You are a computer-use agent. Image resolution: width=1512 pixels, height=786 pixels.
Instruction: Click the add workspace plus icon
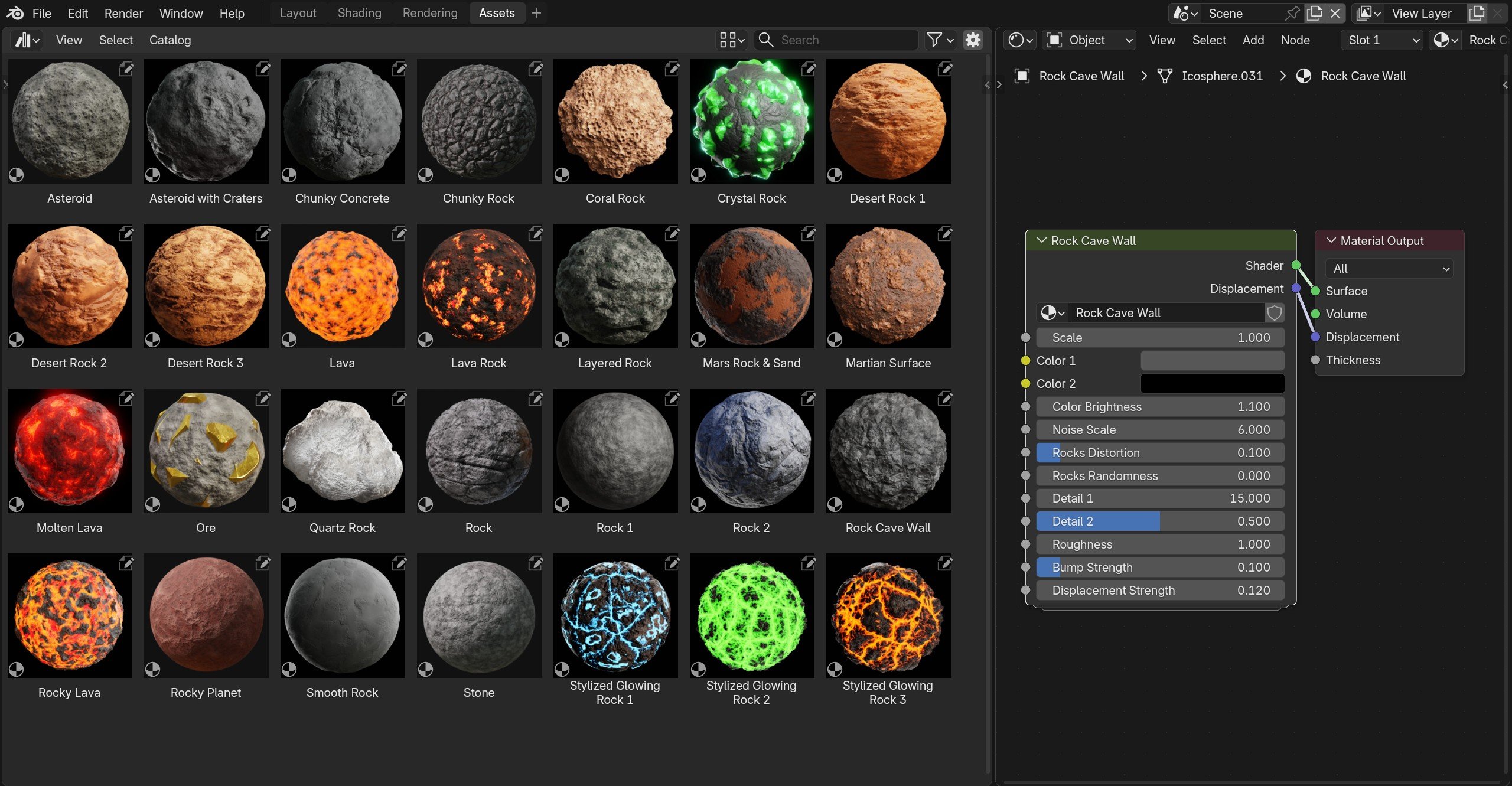(x=536, y=13)
